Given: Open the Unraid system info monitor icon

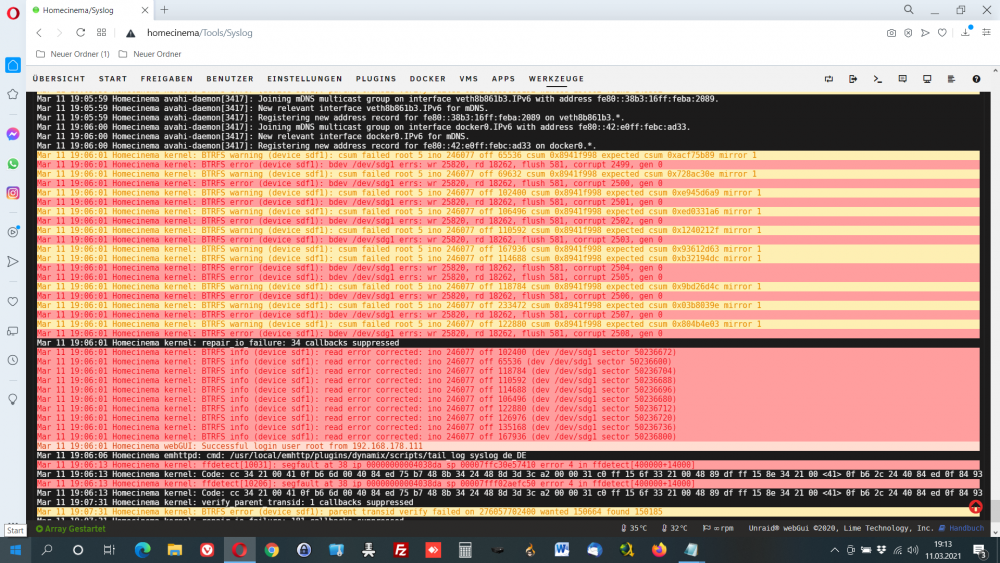Looking at the screenshot, I should (x=927, y=79).
